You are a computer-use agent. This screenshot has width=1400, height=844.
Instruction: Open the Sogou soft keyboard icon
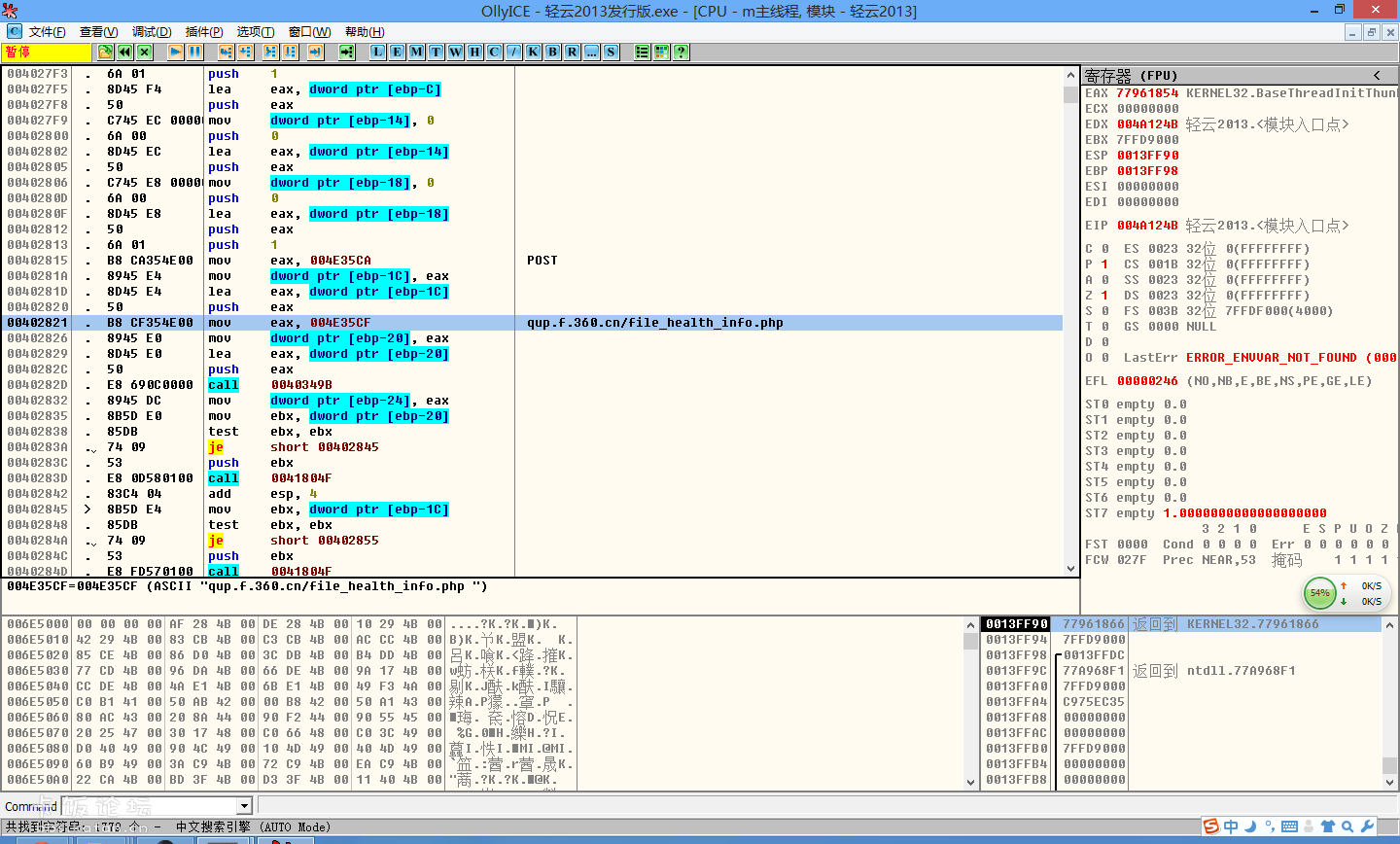[x=1289, y=826]
